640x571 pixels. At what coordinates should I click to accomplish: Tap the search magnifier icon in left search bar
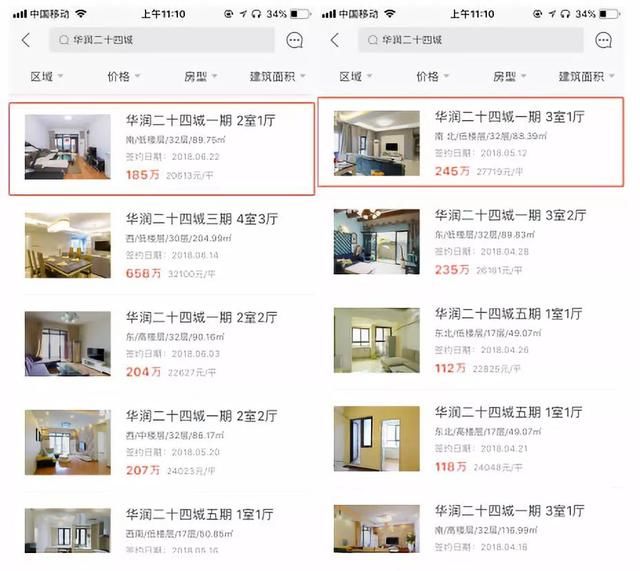pyautogui.click(x=64, y=40)
